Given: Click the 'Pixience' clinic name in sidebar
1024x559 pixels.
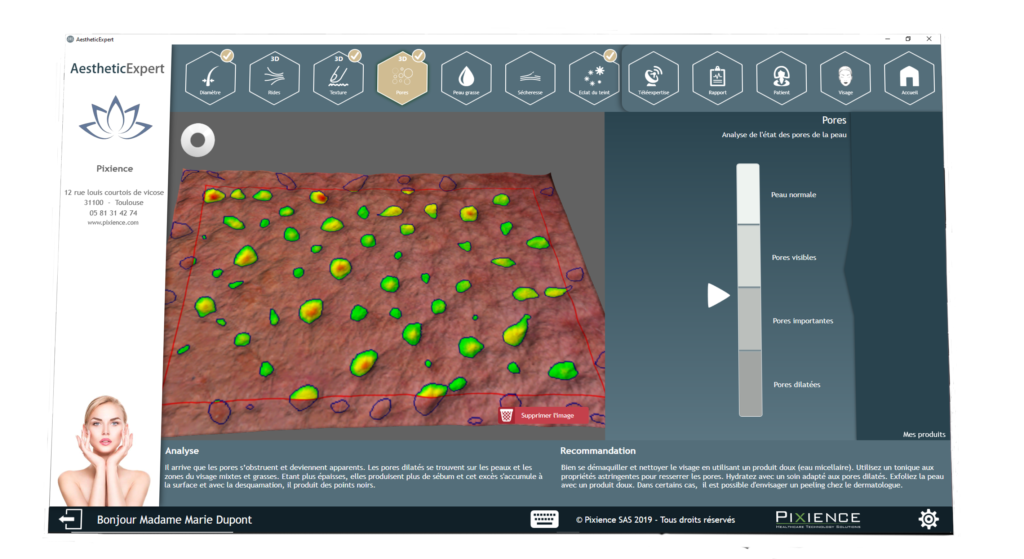Looking at the screenshot, I should [114, 168].
